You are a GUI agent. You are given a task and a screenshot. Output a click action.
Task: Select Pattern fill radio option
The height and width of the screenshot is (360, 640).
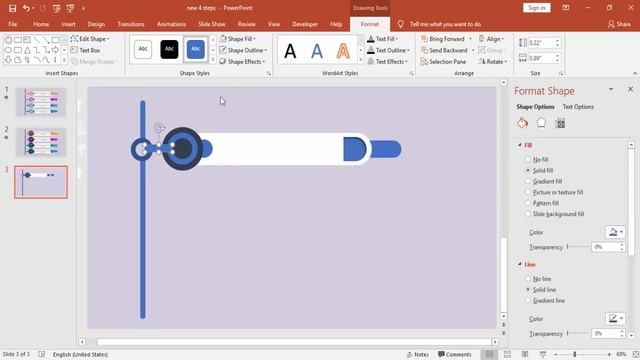[x=528, y=203]
